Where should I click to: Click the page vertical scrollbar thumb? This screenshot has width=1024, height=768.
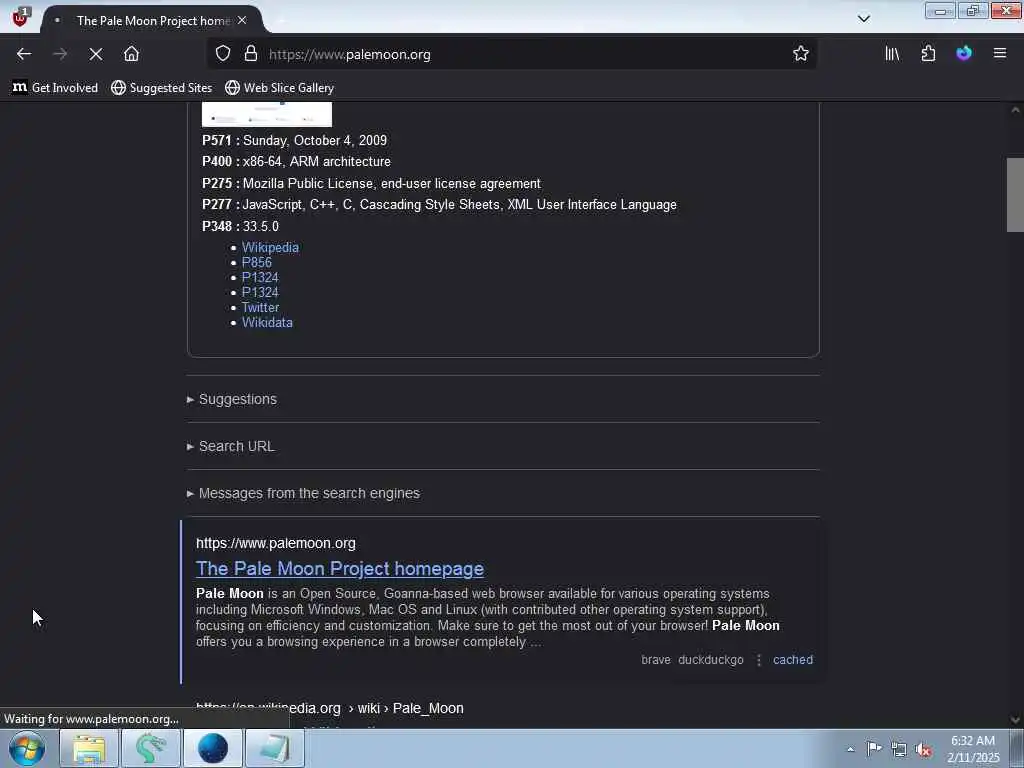click(x=1015, y=195)
